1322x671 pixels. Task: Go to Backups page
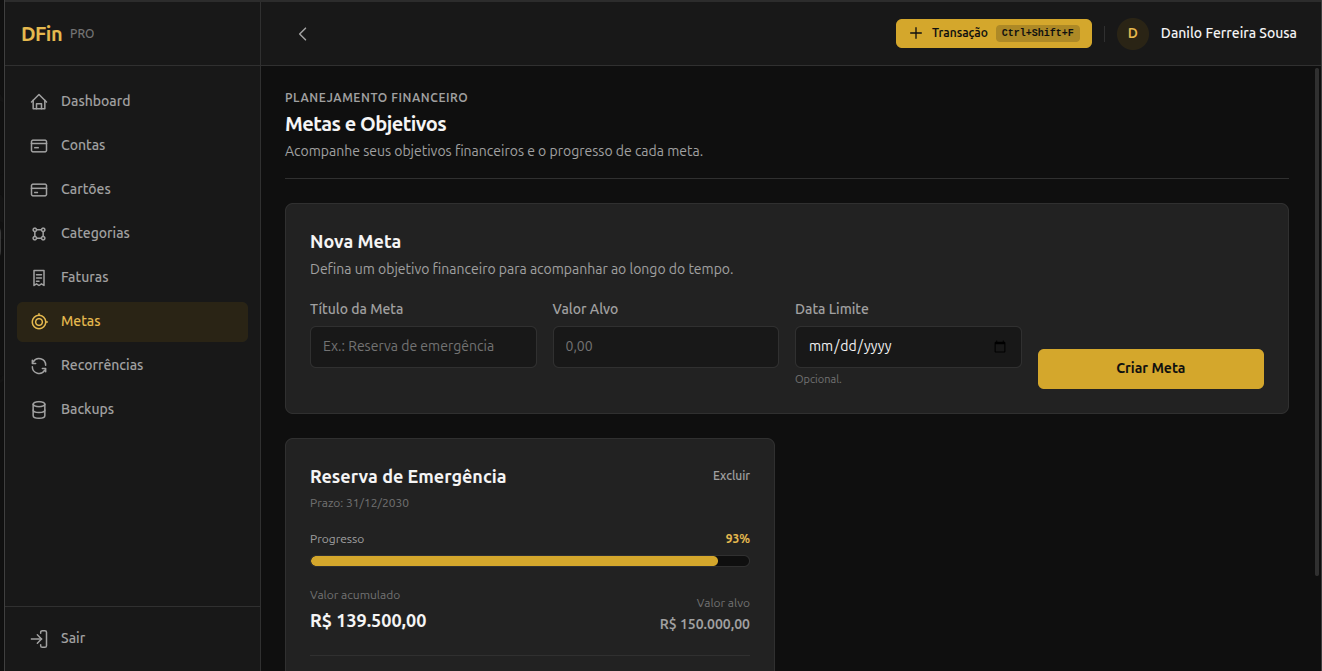tap(132, 409)
